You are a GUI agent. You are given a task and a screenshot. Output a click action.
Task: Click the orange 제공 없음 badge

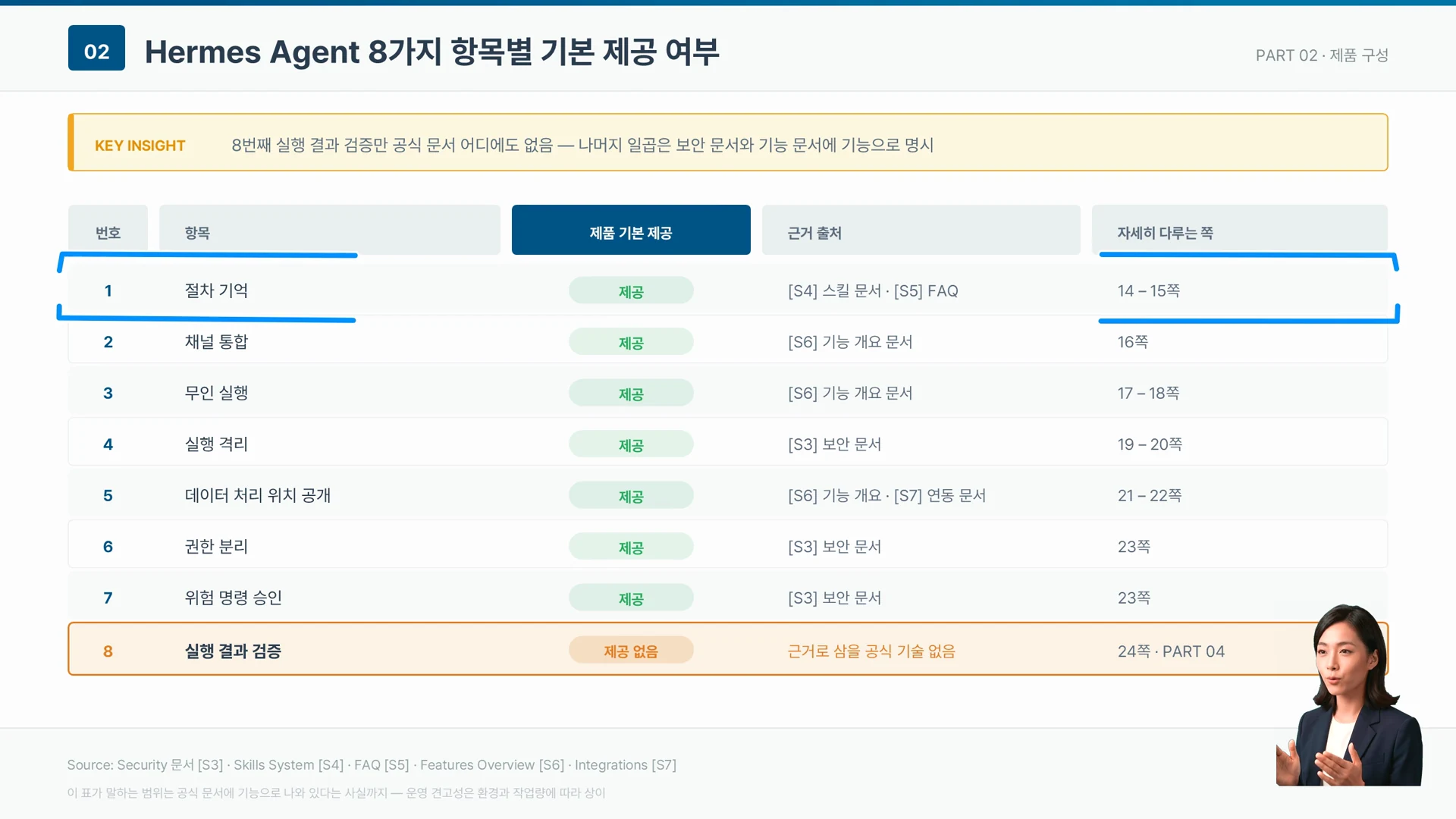tap(631, 651)
